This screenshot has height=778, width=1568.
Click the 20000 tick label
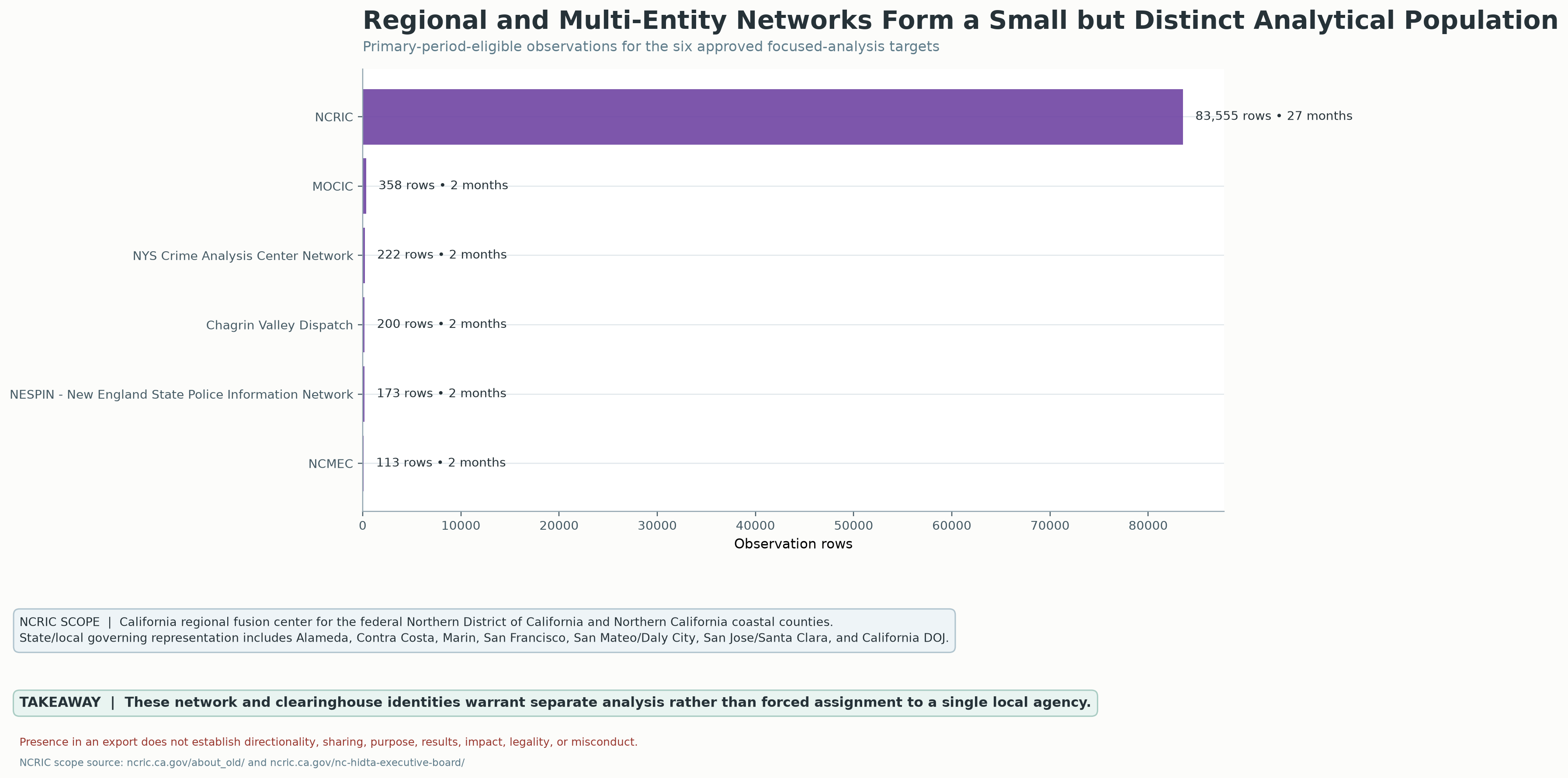pyautogui.click(x=559, y=527)
